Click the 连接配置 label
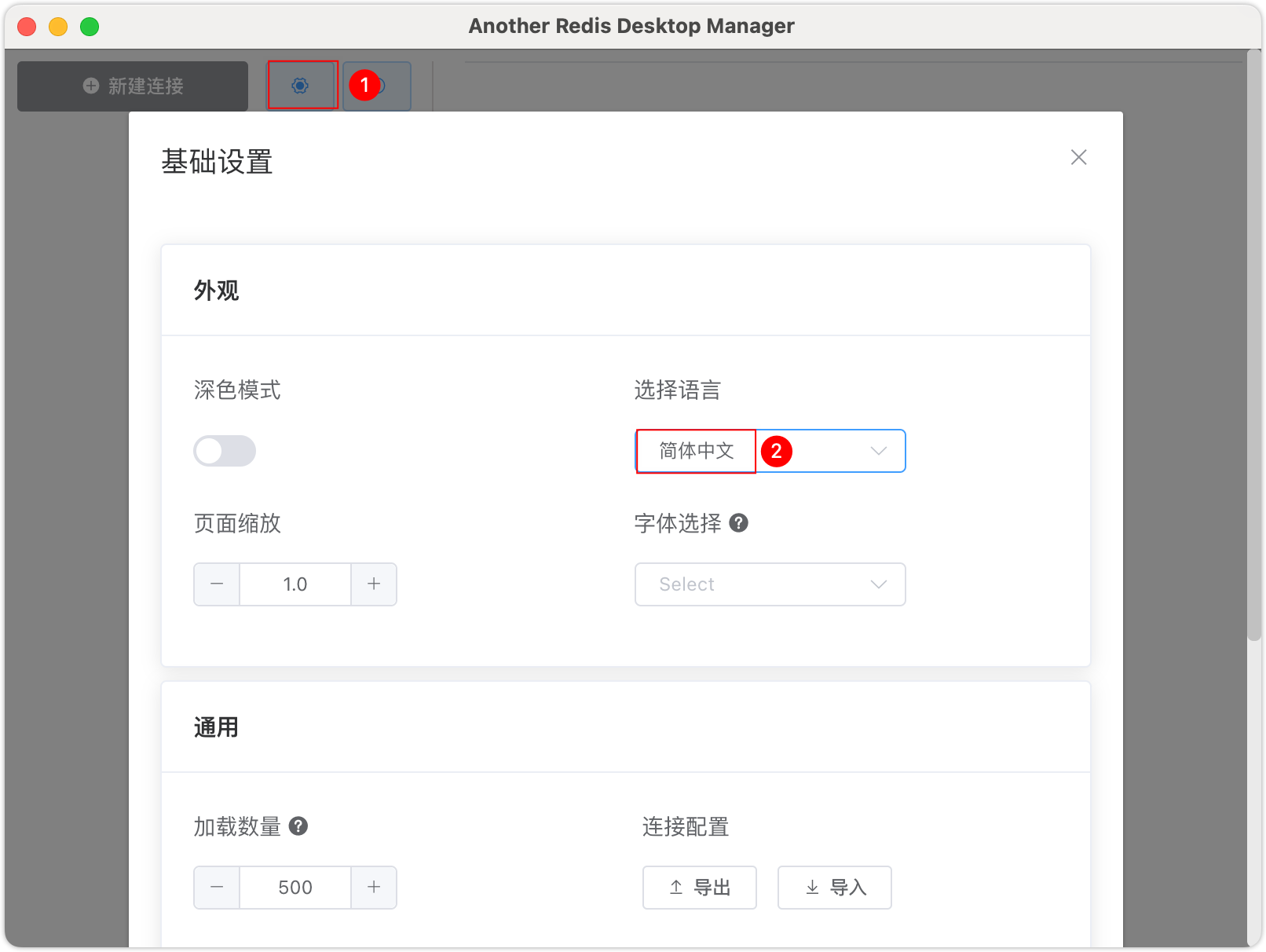The height and width of the screenshot is (952, 1266). tap(686, 826)
